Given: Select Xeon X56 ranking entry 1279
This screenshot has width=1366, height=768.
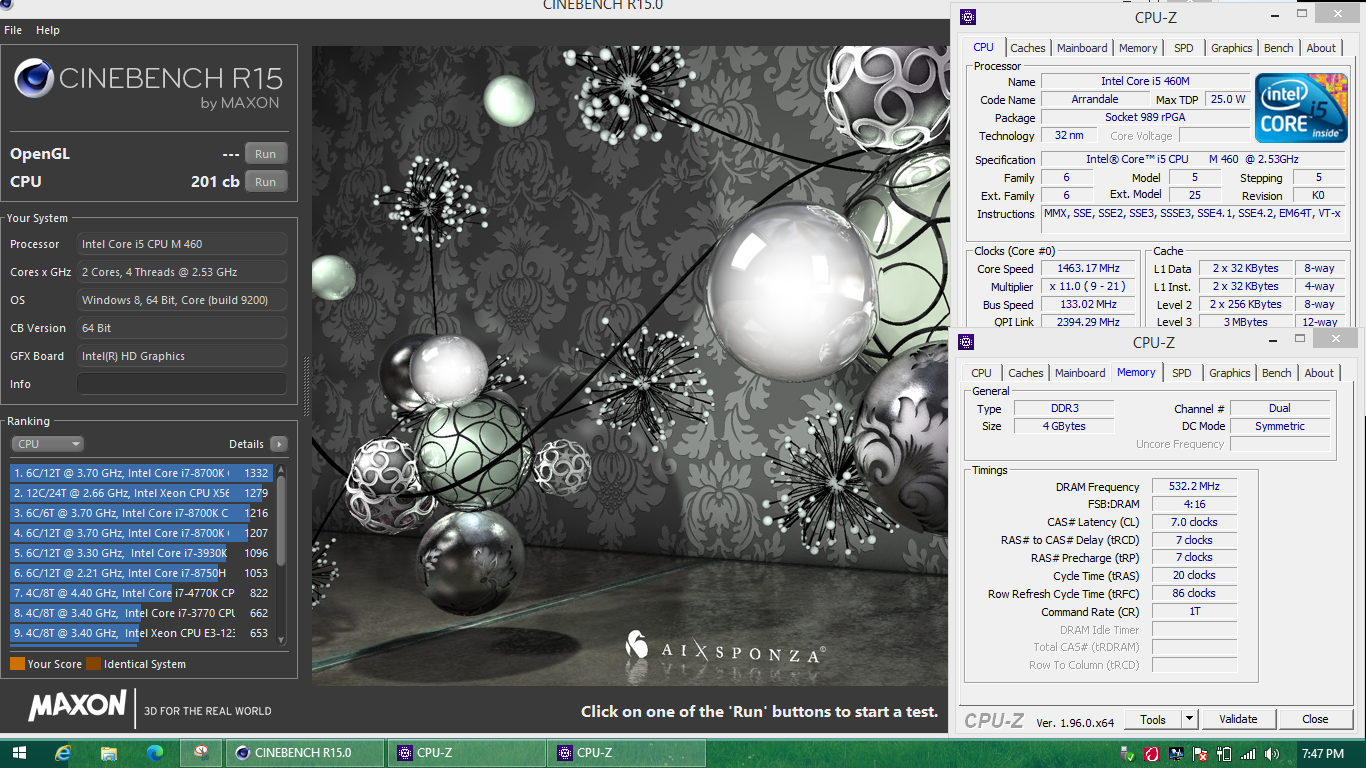Looking at the screenshot, I should (142, 493).
